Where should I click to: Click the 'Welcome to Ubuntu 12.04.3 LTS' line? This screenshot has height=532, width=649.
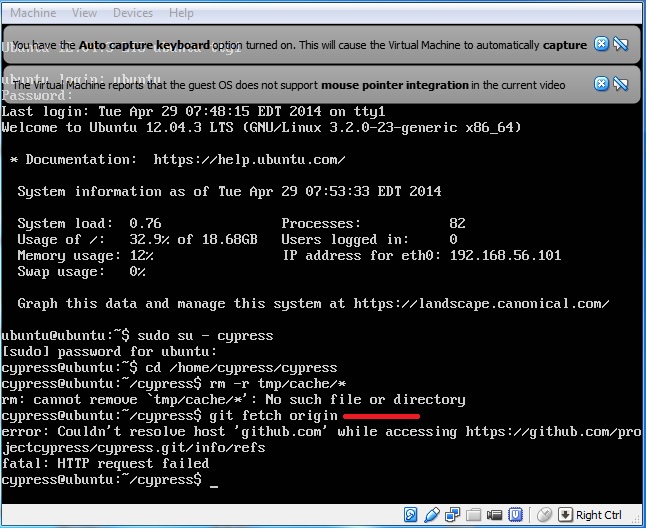click(x=261, y=128)
